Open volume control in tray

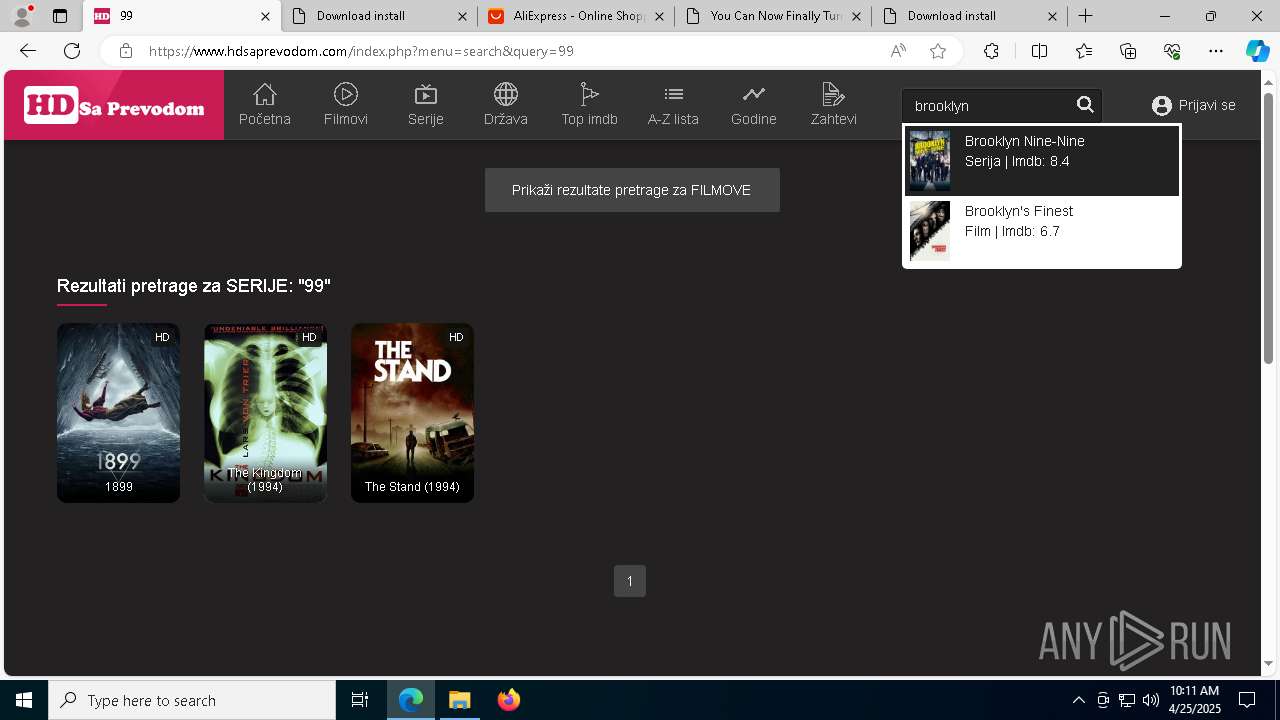pyautogui.click(x=1151, y=700)
